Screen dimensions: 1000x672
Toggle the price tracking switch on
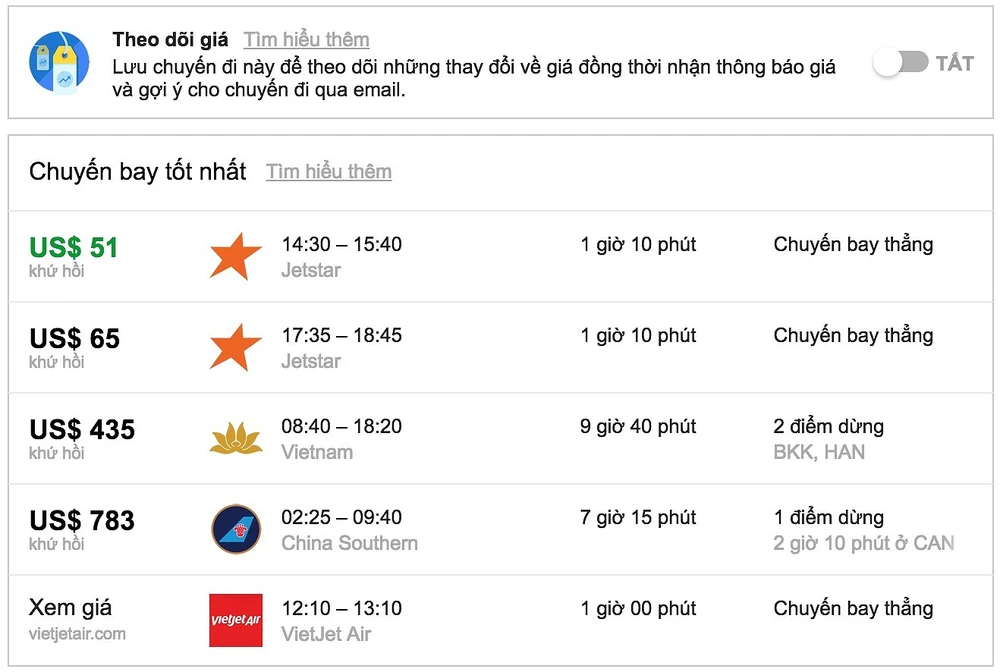pos(900,63)
